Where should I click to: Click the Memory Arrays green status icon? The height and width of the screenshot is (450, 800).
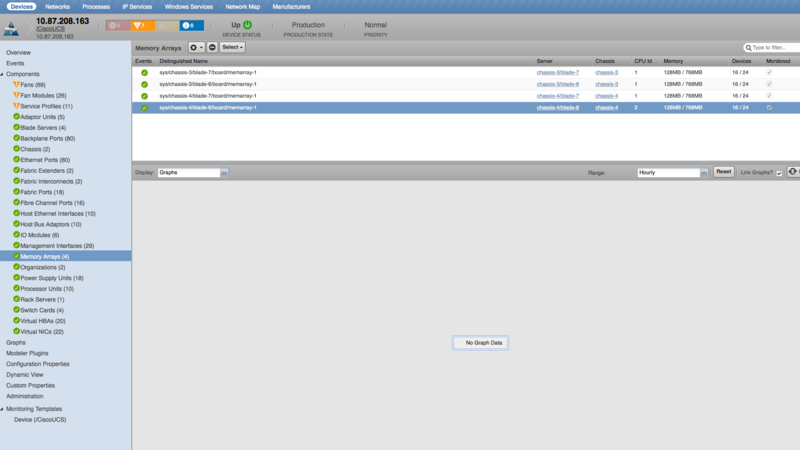16,256
